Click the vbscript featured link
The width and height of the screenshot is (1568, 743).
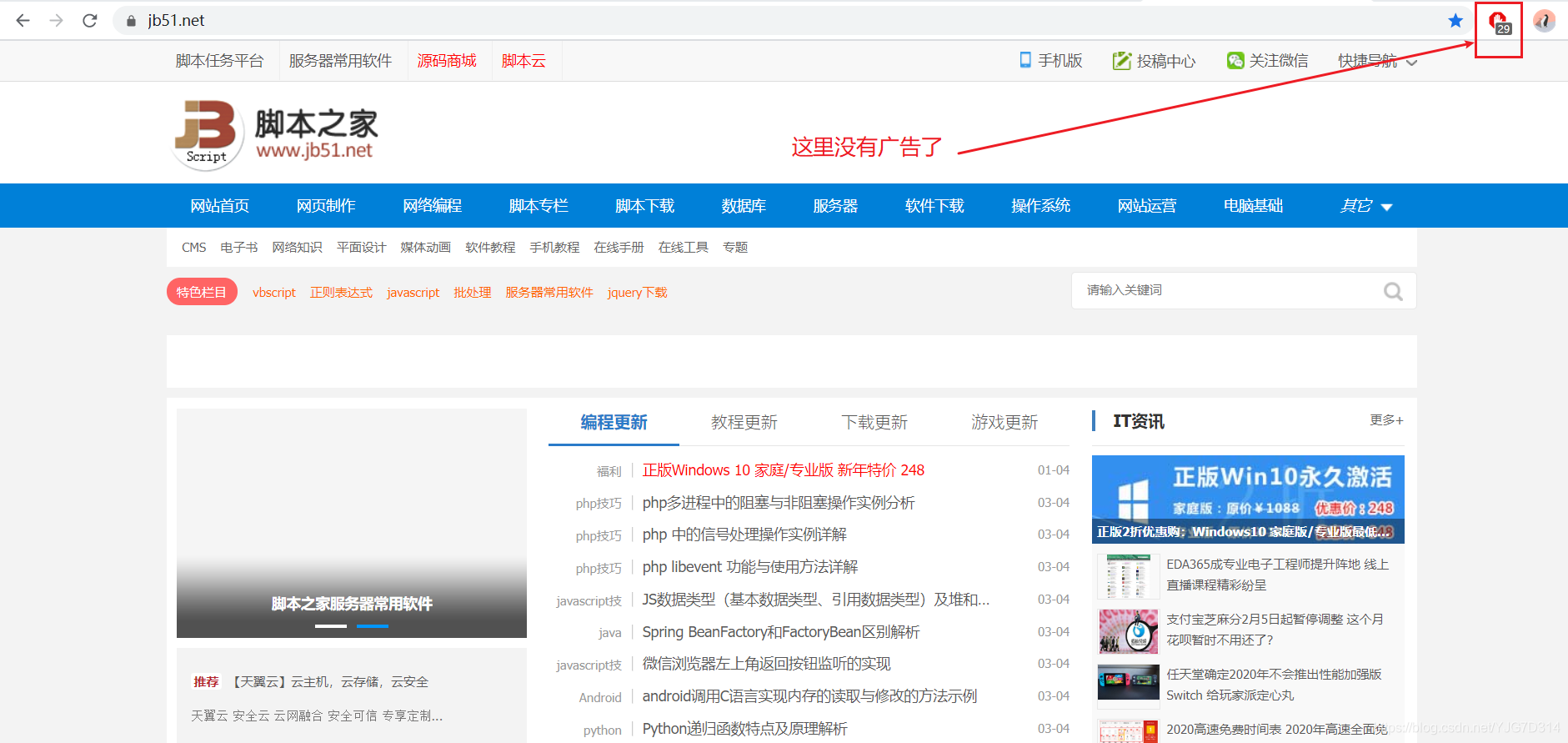(274, 293)
